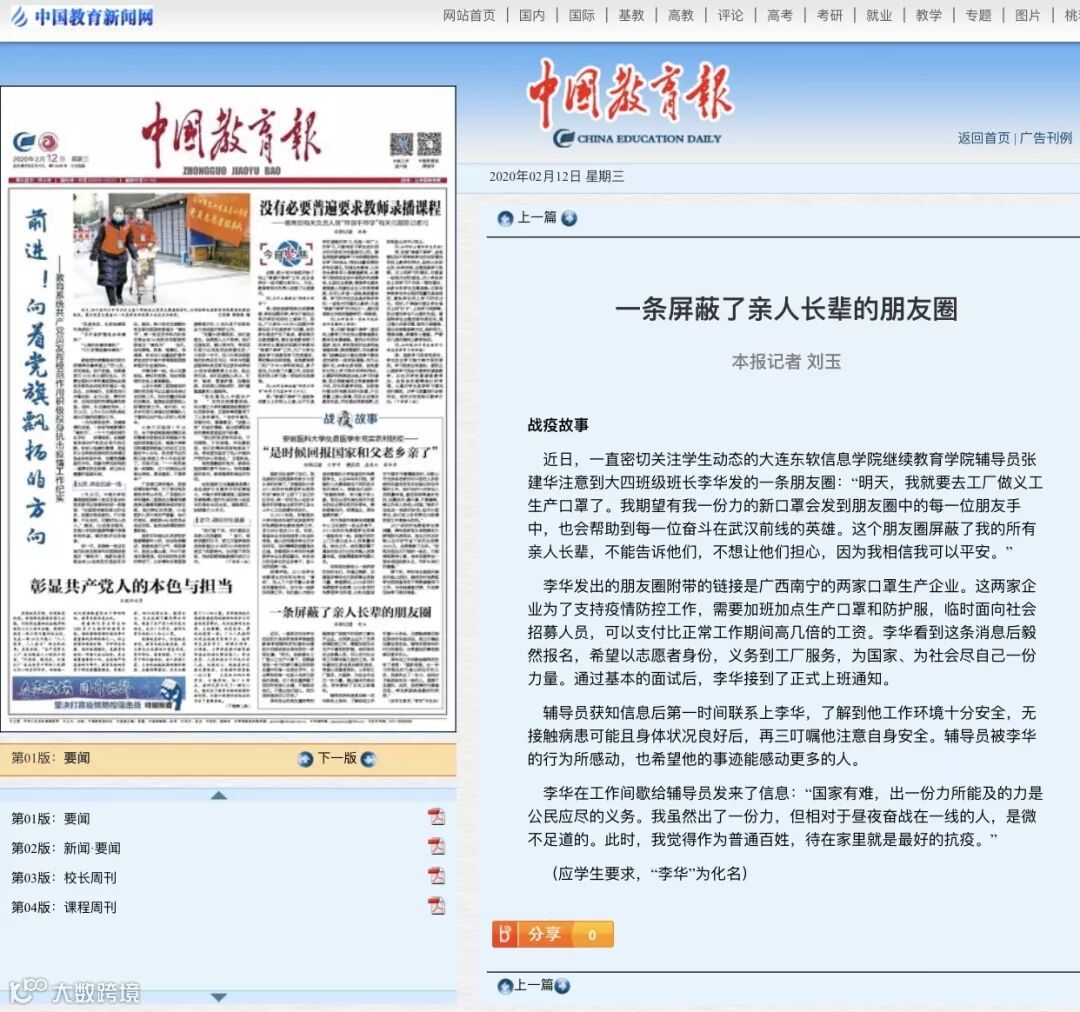Click the 中国教育报 China Education Daily header logo

point(630,103)
